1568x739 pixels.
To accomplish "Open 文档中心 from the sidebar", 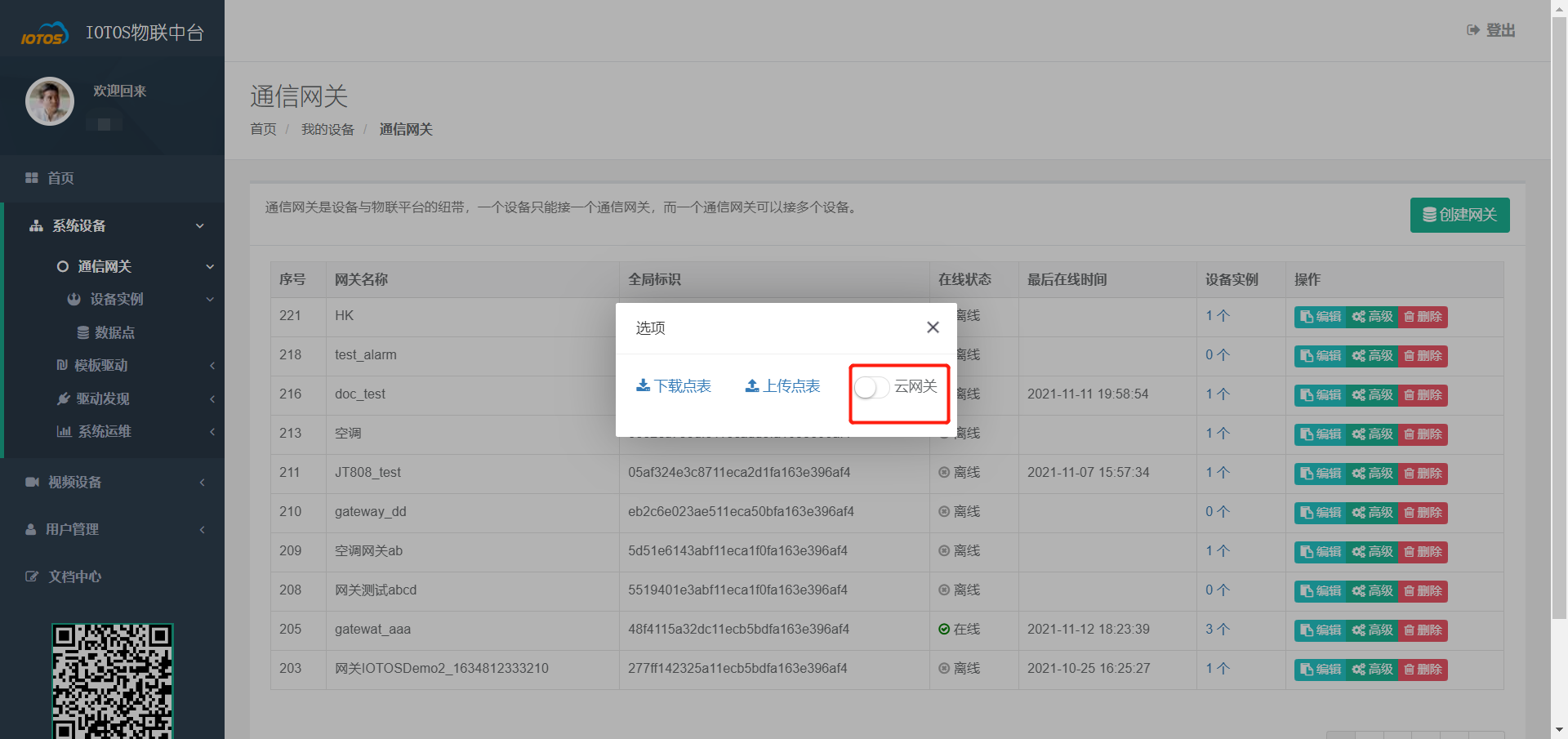I will pyautogui.click(x=74, y=577).
